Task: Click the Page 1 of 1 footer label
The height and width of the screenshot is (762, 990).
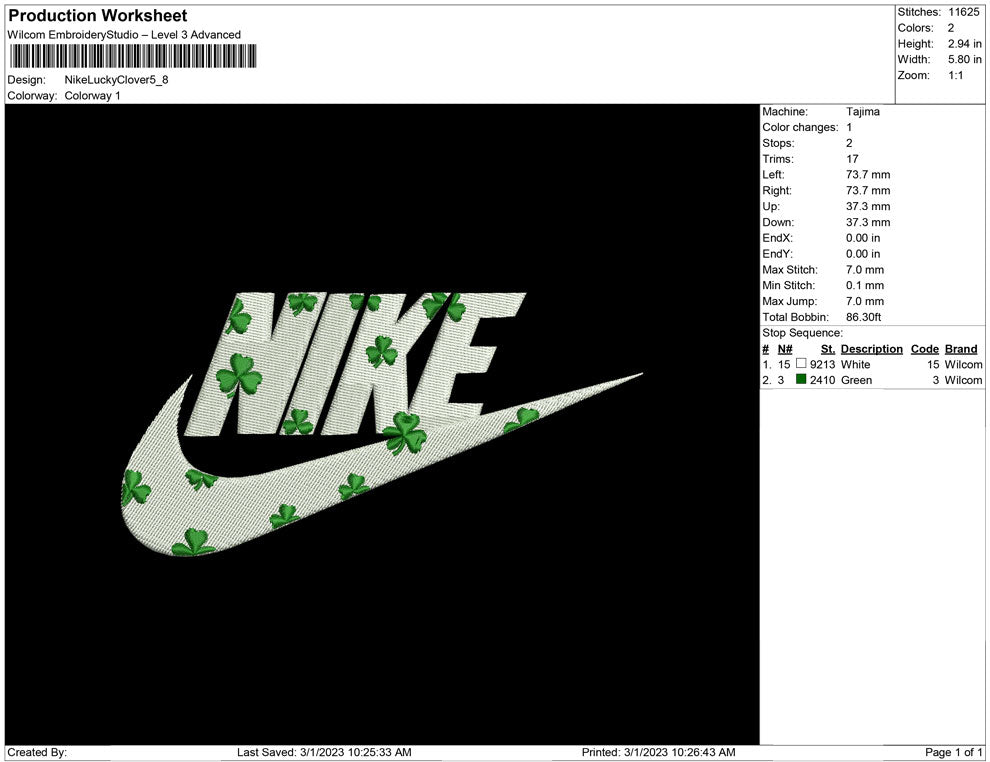Action: point(954,752)
